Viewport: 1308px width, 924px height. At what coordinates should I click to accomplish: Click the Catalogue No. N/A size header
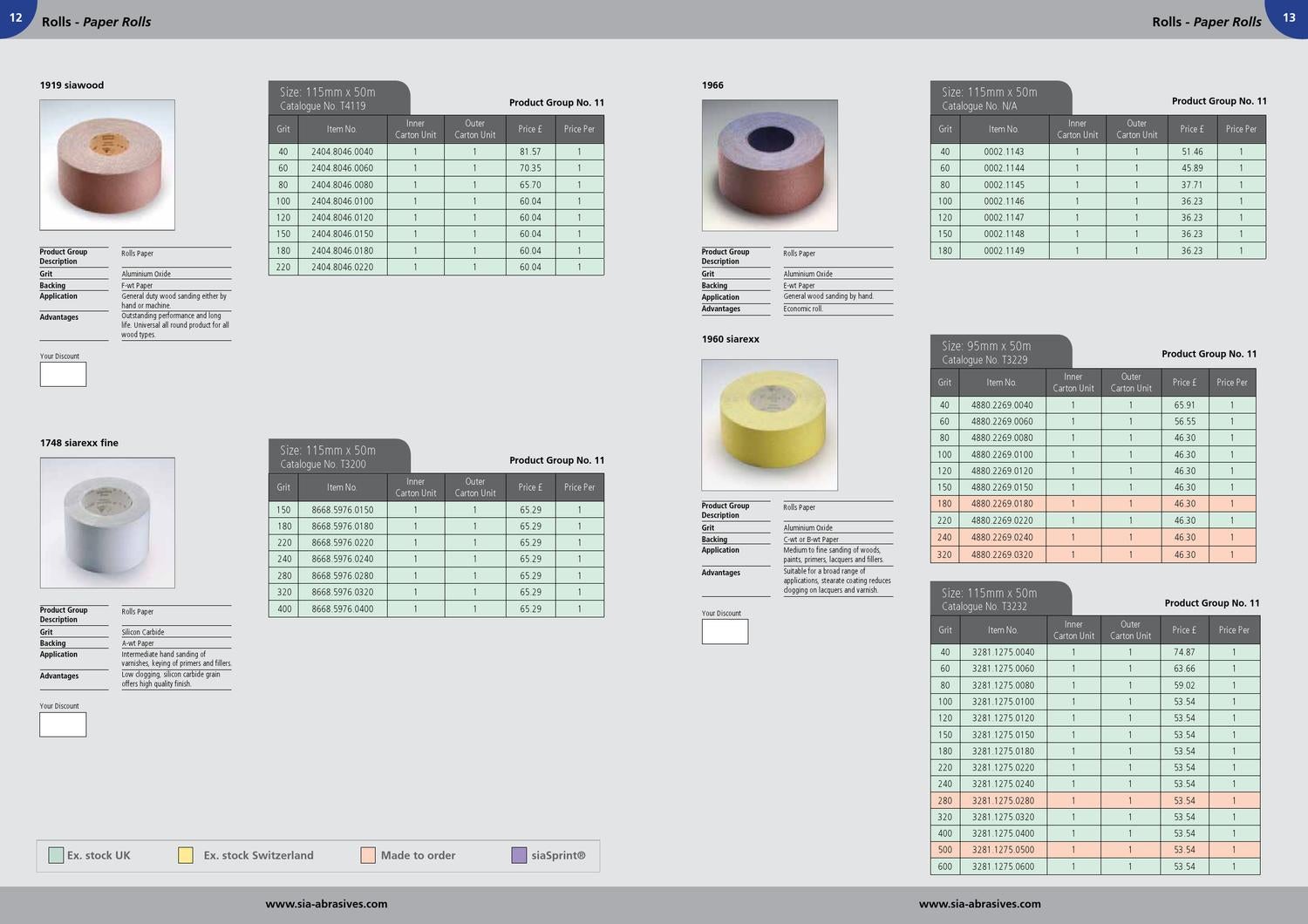1001,99
